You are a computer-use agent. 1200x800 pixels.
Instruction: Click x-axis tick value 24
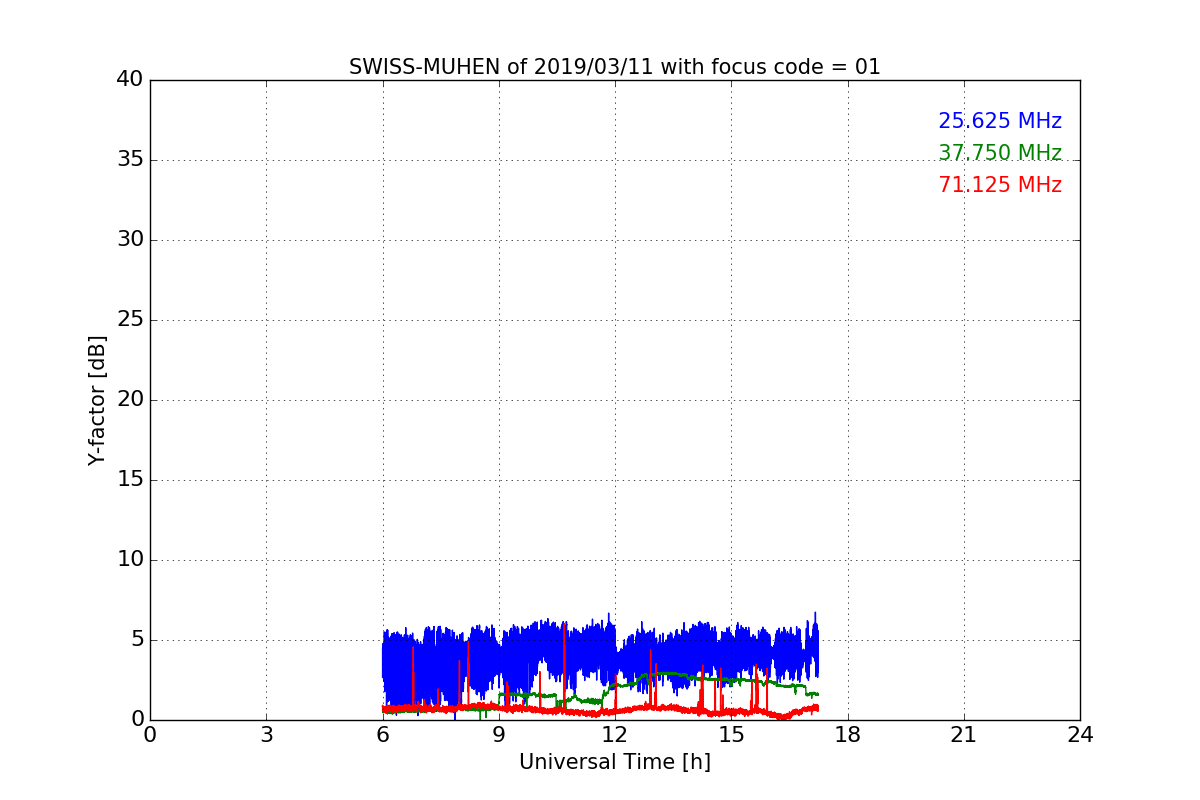(1080, 735)
